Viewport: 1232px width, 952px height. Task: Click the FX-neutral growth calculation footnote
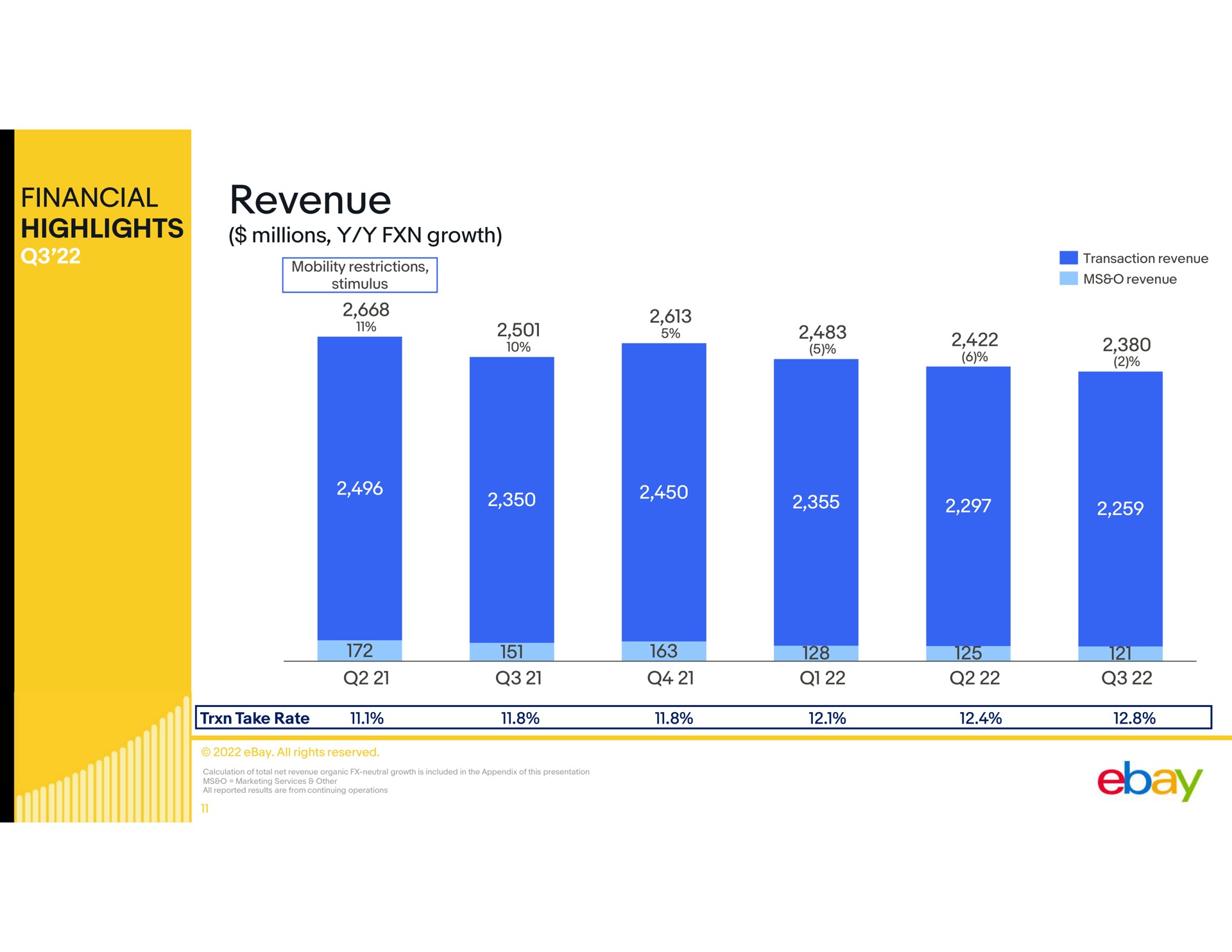point(396,772)
